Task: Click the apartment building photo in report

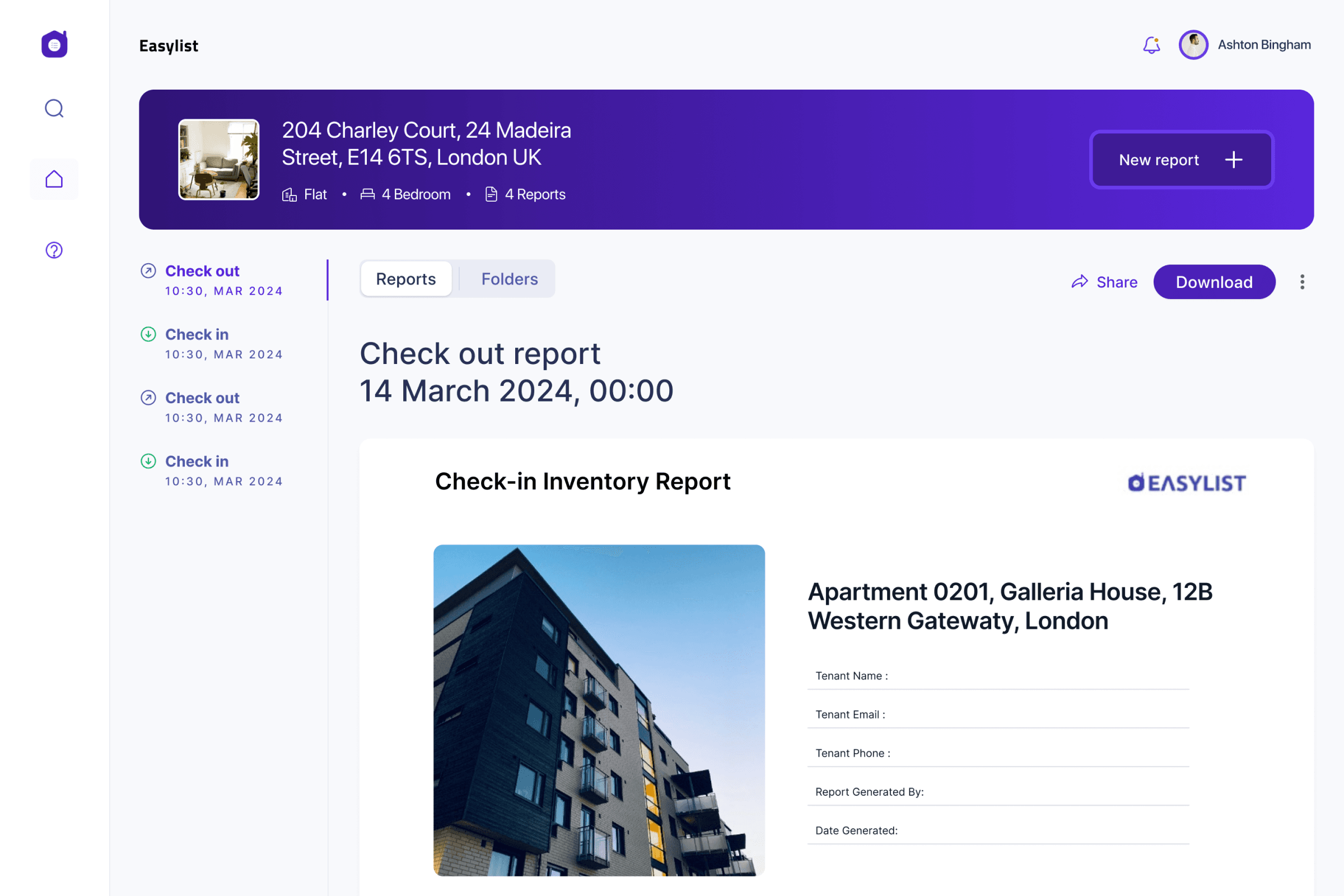Action: [x=599, y=710]
